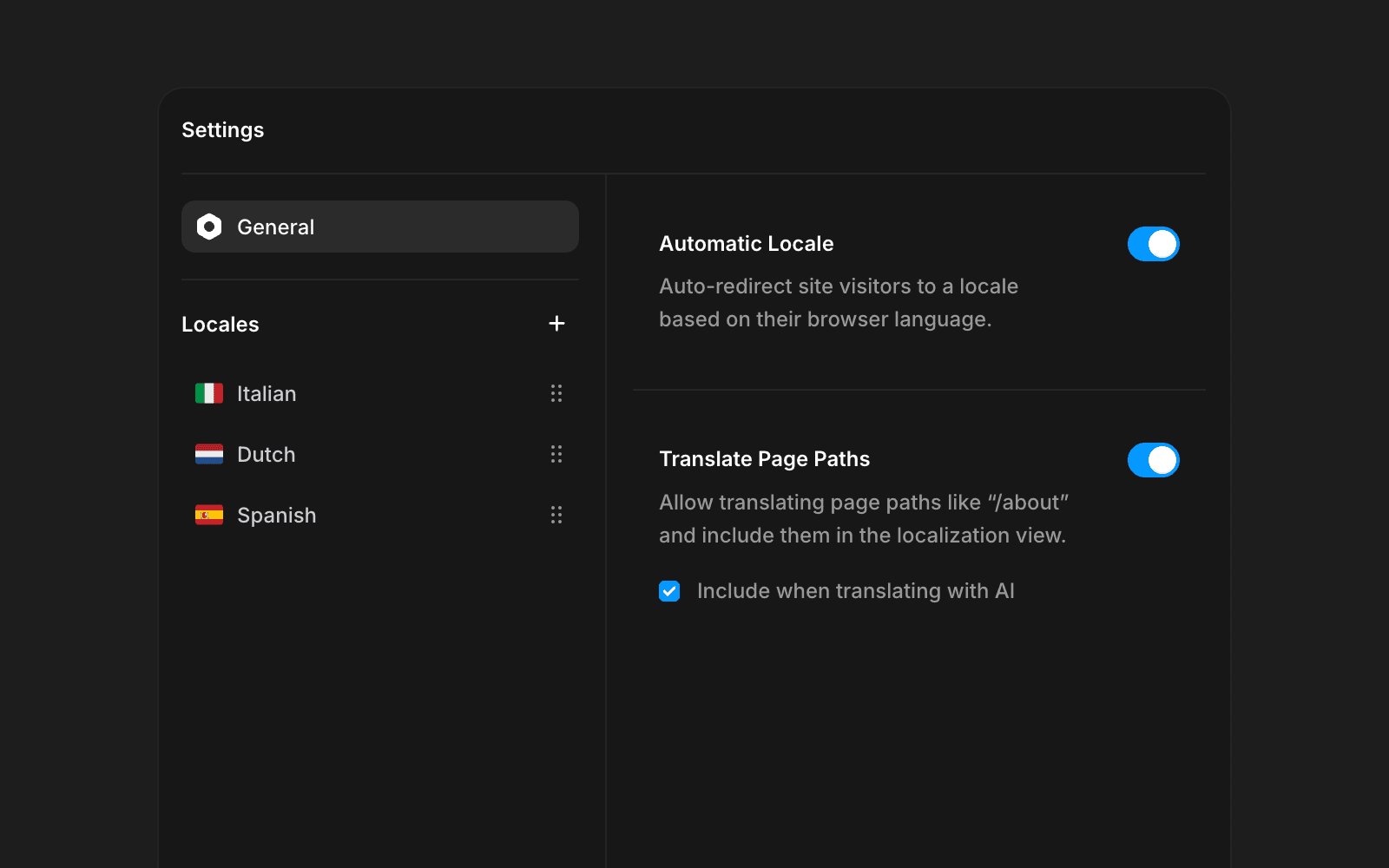The height and width of the screenshot is (868, 1389).
Task: Add a new locale with plus icon
Action: 557,324
